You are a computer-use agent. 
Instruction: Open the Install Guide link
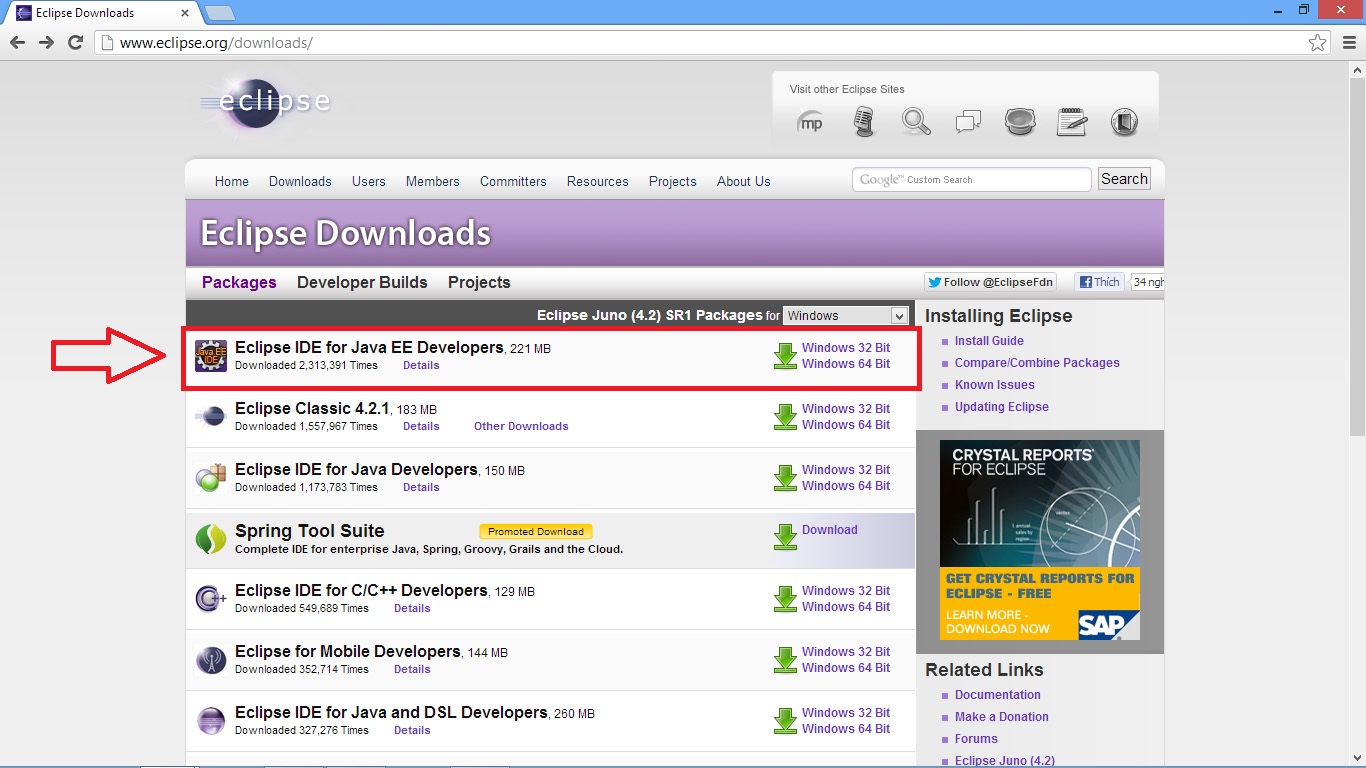tap(989, 341)
